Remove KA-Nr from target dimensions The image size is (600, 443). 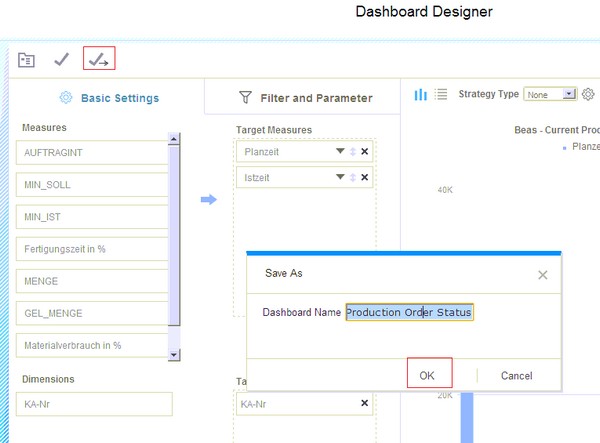click(x=365, y=404)
